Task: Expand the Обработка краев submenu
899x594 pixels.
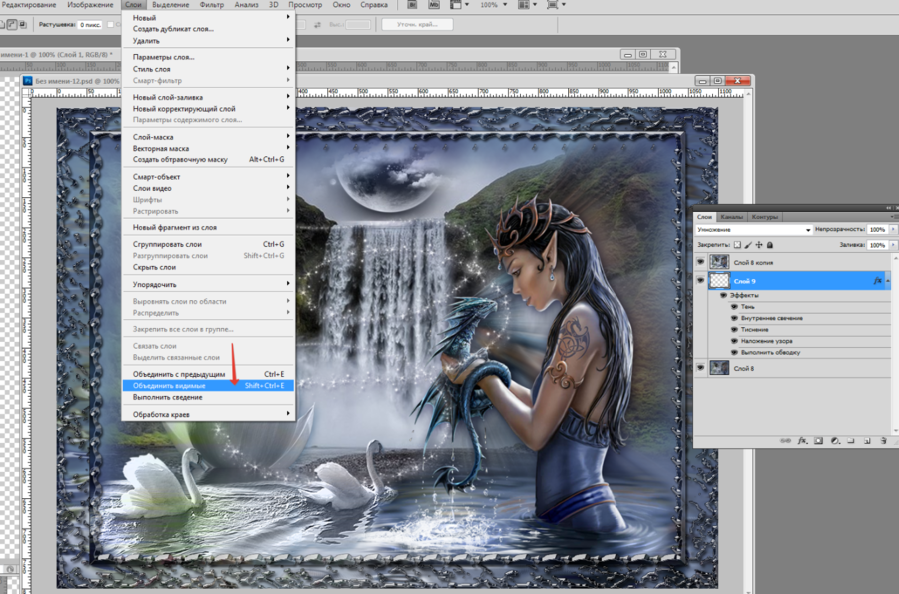Action: tap(209, 414)
